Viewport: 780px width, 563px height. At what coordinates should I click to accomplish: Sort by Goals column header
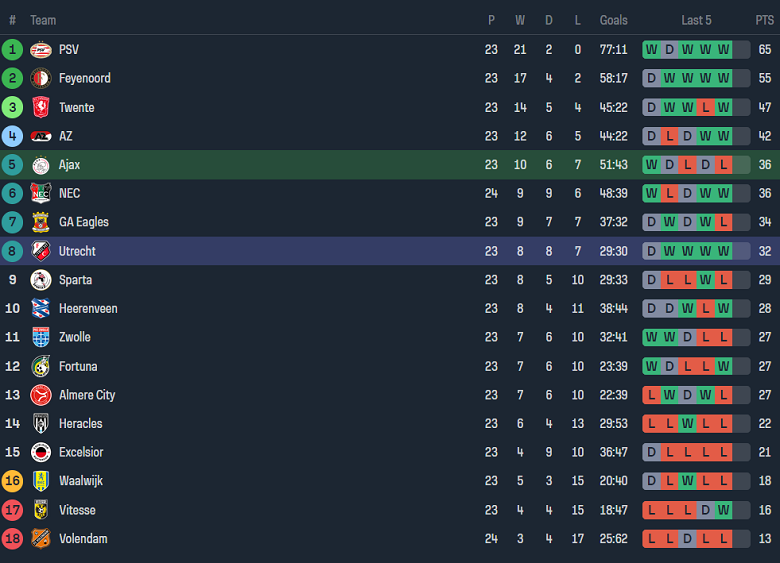pos(613,20)
